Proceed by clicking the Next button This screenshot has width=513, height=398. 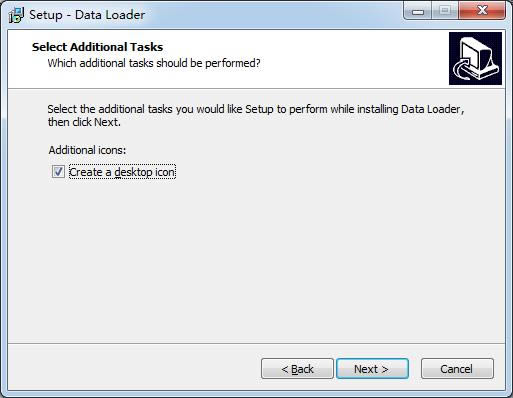[x=372, y=369]
